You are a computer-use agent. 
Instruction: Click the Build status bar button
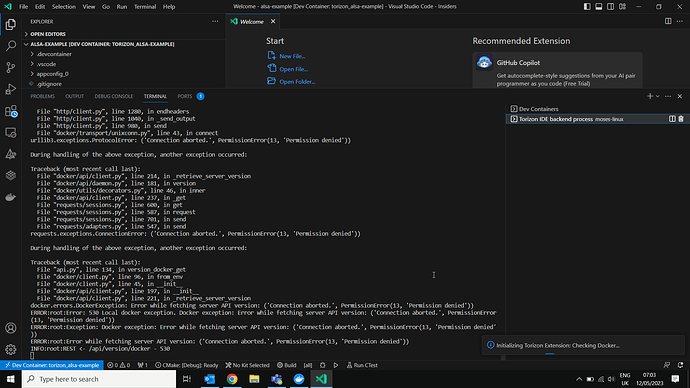click(x=286, y=365)
